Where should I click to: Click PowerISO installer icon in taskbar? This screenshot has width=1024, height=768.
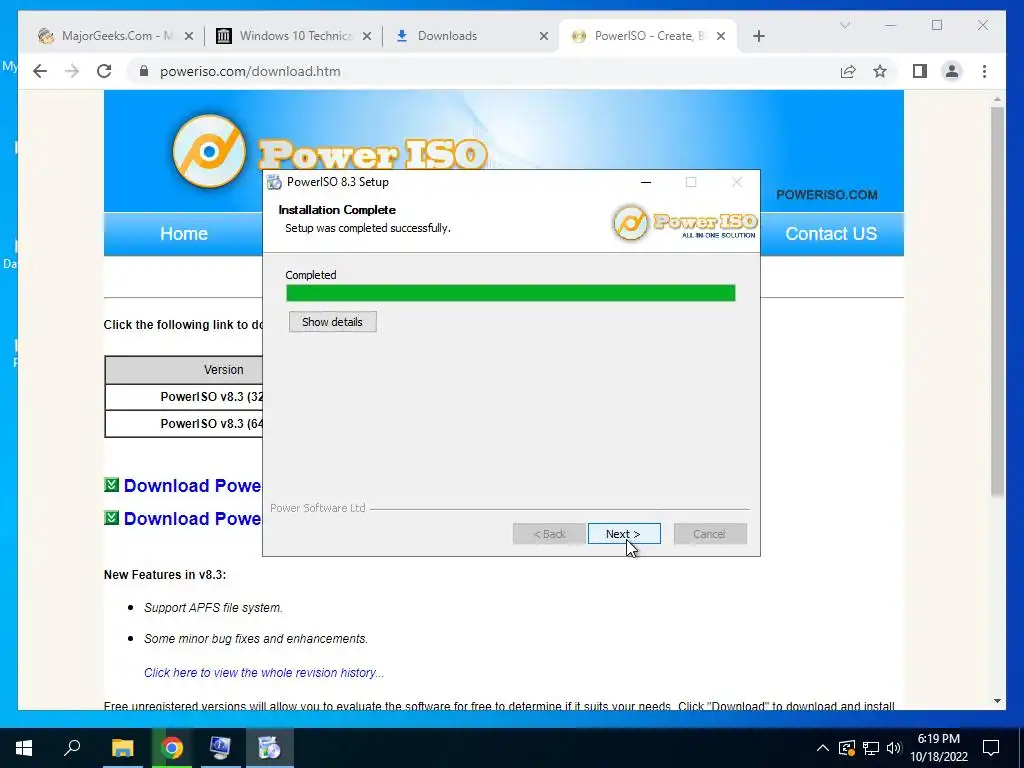269,748
